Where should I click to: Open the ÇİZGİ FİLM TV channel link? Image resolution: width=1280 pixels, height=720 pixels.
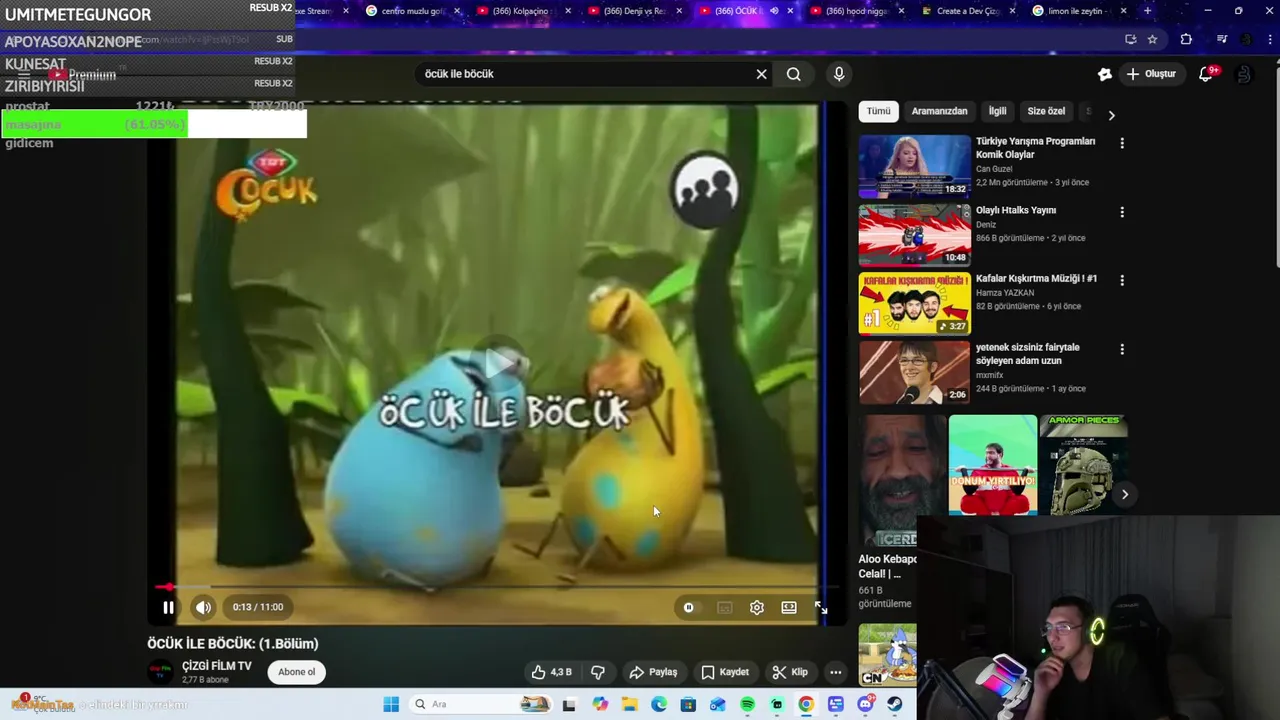[x=216, y=666]
